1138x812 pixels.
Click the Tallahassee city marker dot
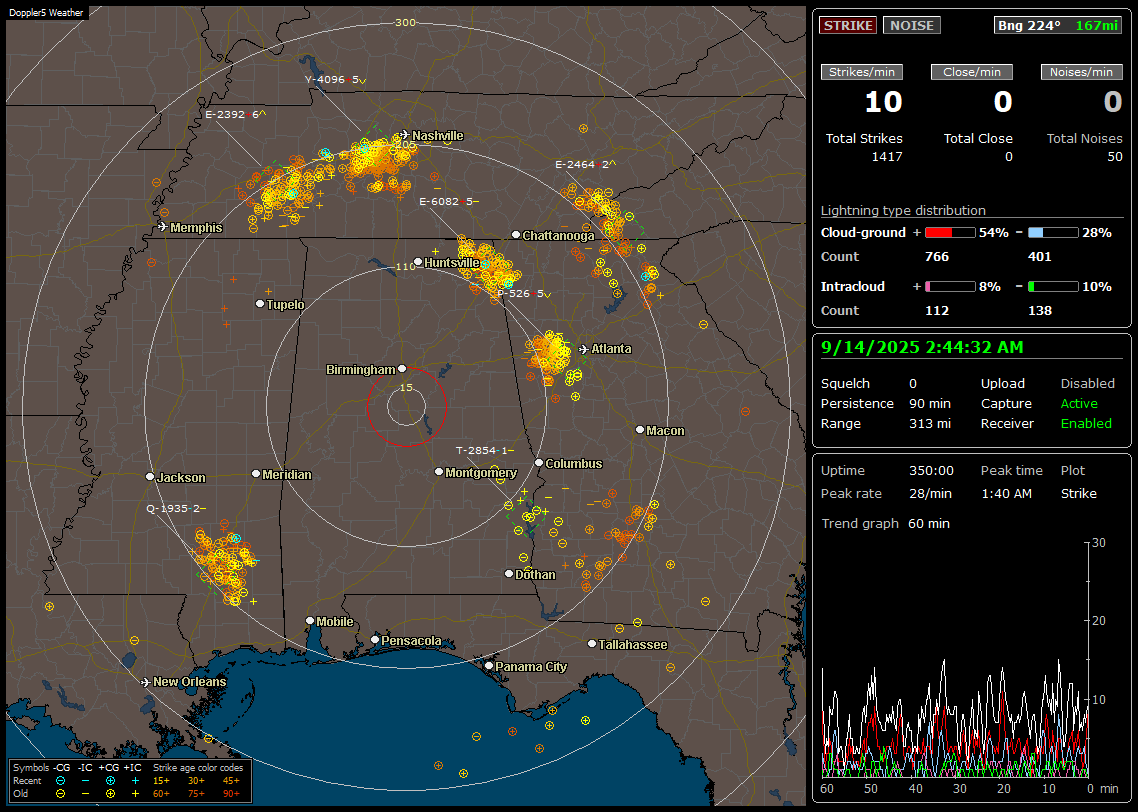[592, 644]
